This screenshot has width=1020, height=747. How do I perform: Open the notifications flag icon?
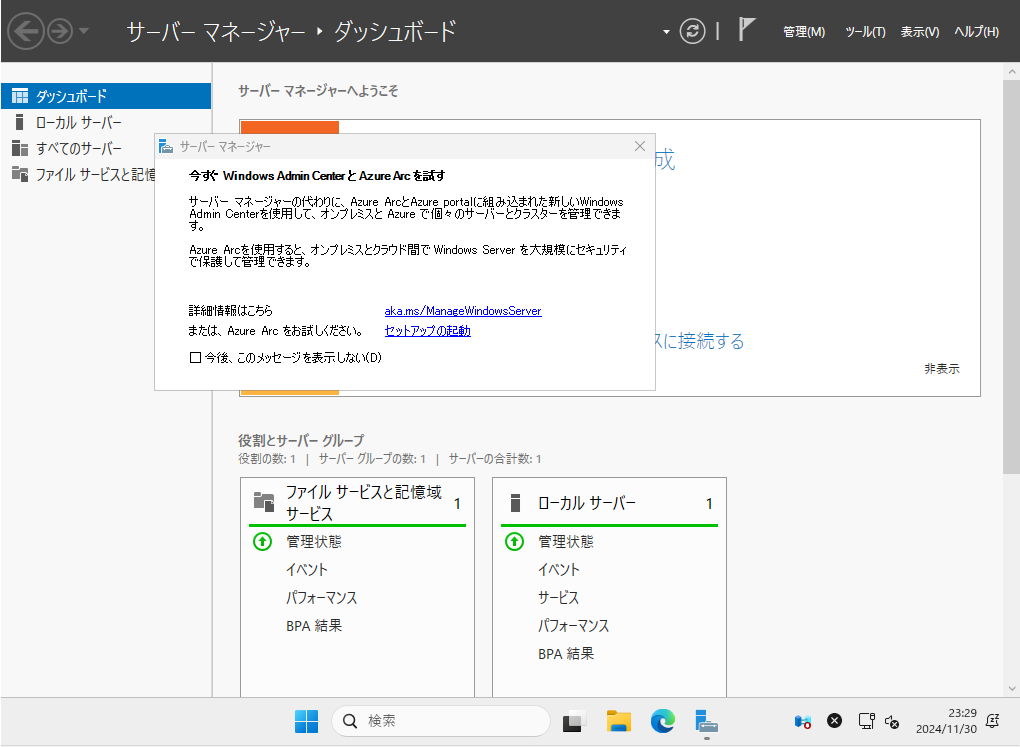tap(746, 29)
